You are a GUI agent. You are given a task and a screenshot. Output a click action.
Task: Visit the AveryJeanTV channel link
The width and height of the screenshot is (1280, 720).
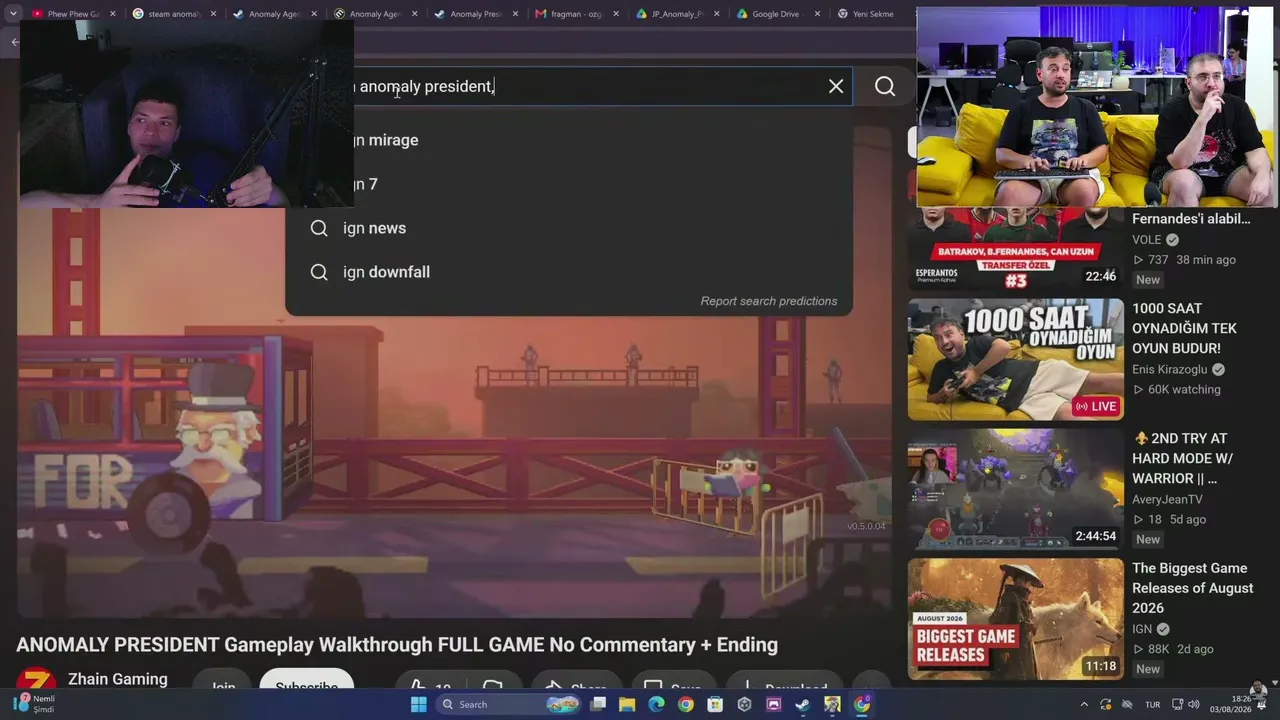[1167, 499]
